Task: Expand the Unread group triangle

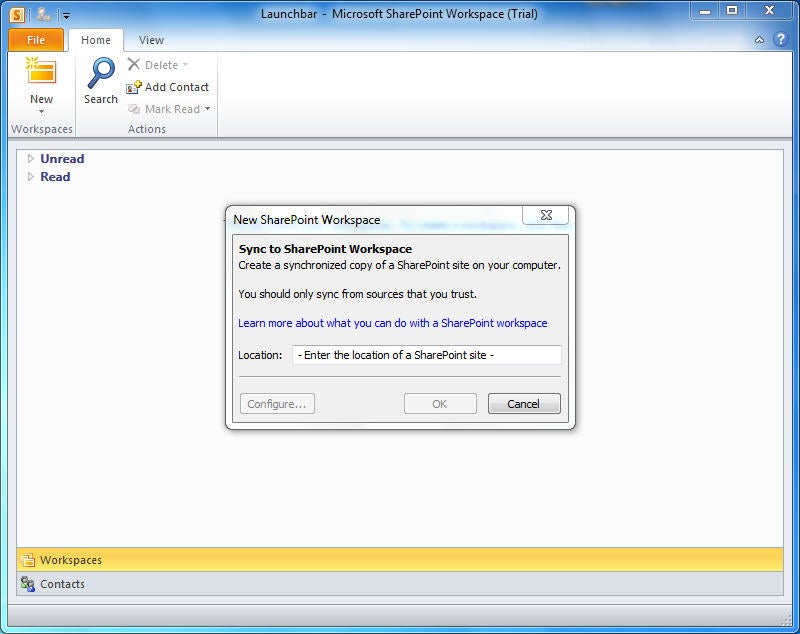Action: click(x=31, y=159)
